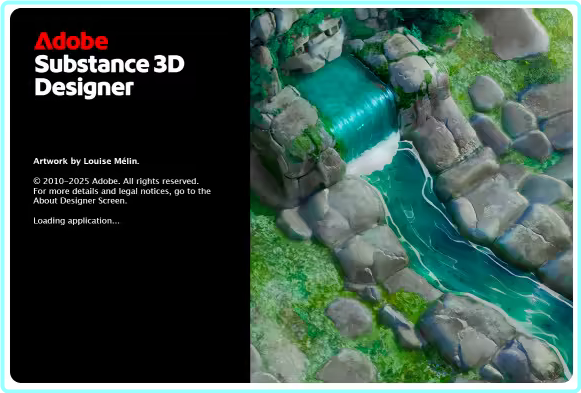The width and height of the screenshot is (581, 393).
Task: Click the 'About Designer Screen.' text
Action: point(80,201)
